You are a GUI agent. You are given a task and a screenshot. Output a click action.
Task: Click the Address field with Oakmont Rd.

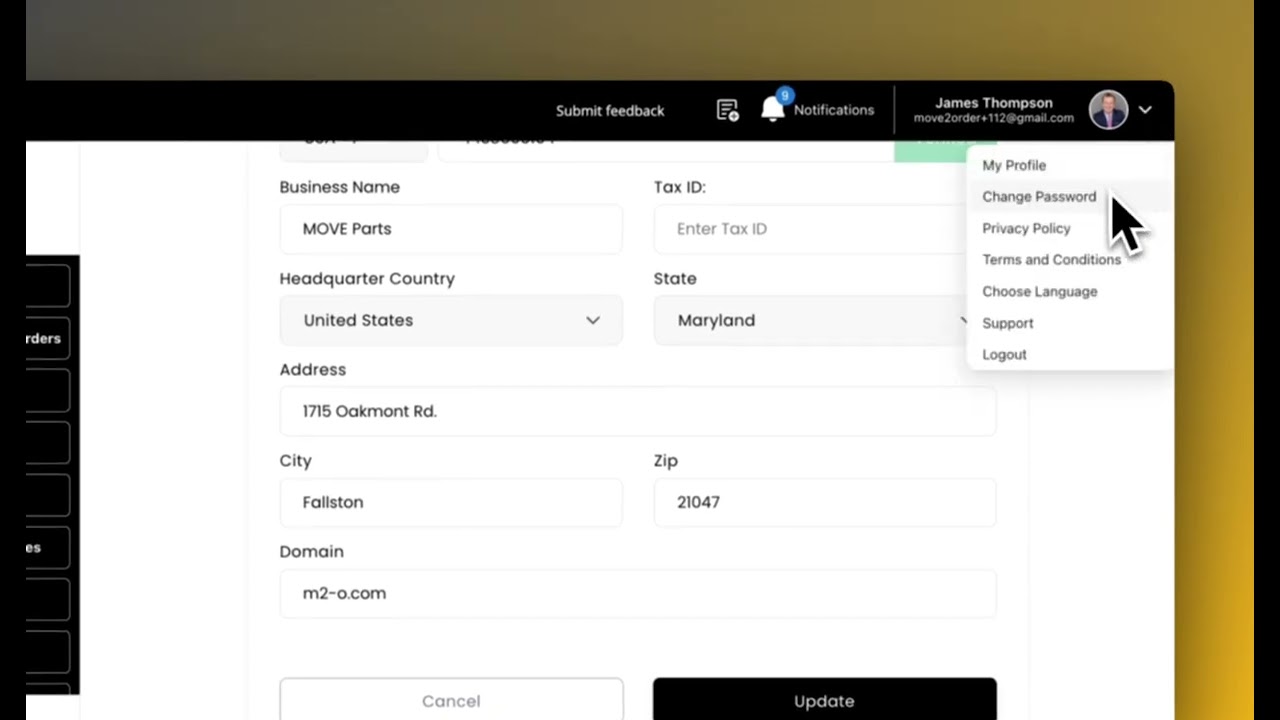tap(637, 412)
